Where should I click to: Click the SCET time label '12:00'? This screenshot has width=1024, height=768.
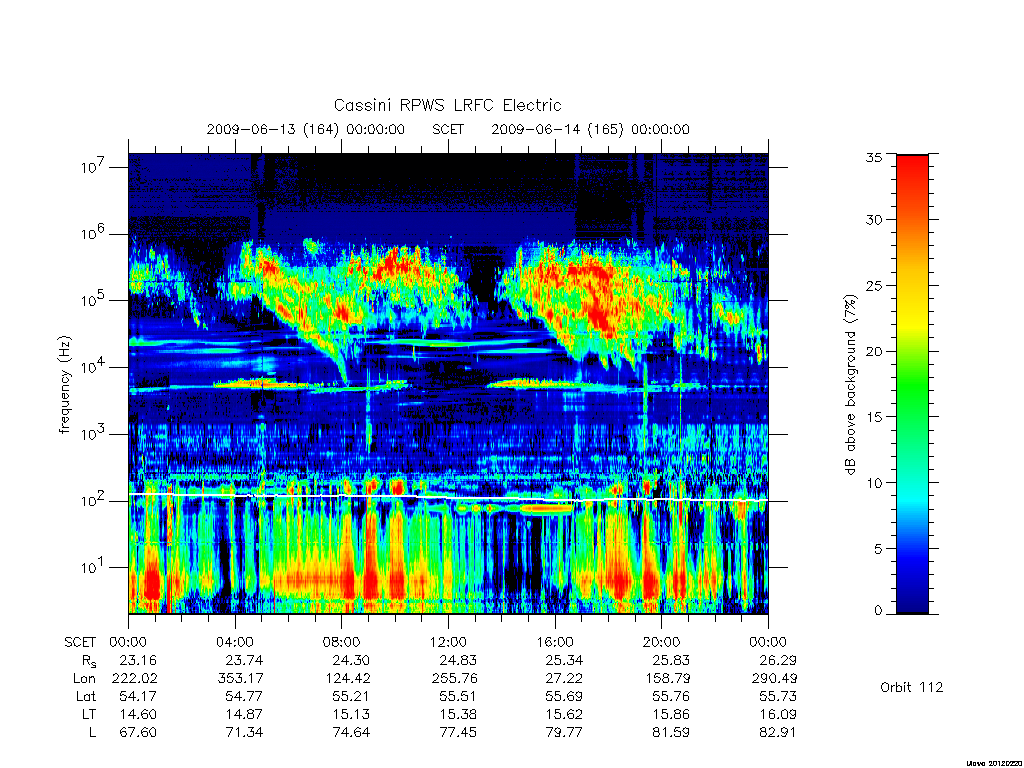448,642
